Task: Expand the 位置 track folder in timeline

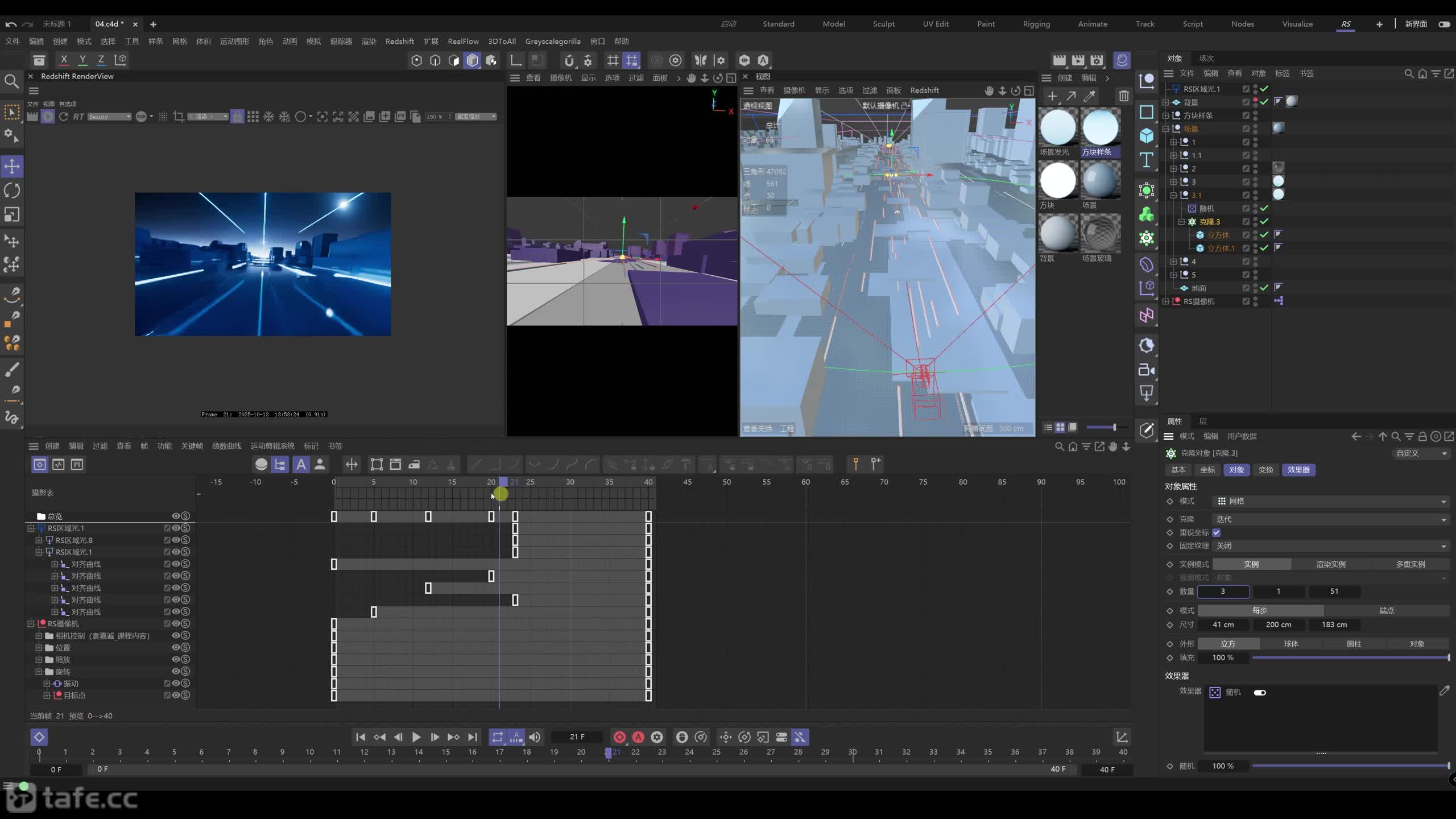Action: pyautogui.click(x=39, y=647)
